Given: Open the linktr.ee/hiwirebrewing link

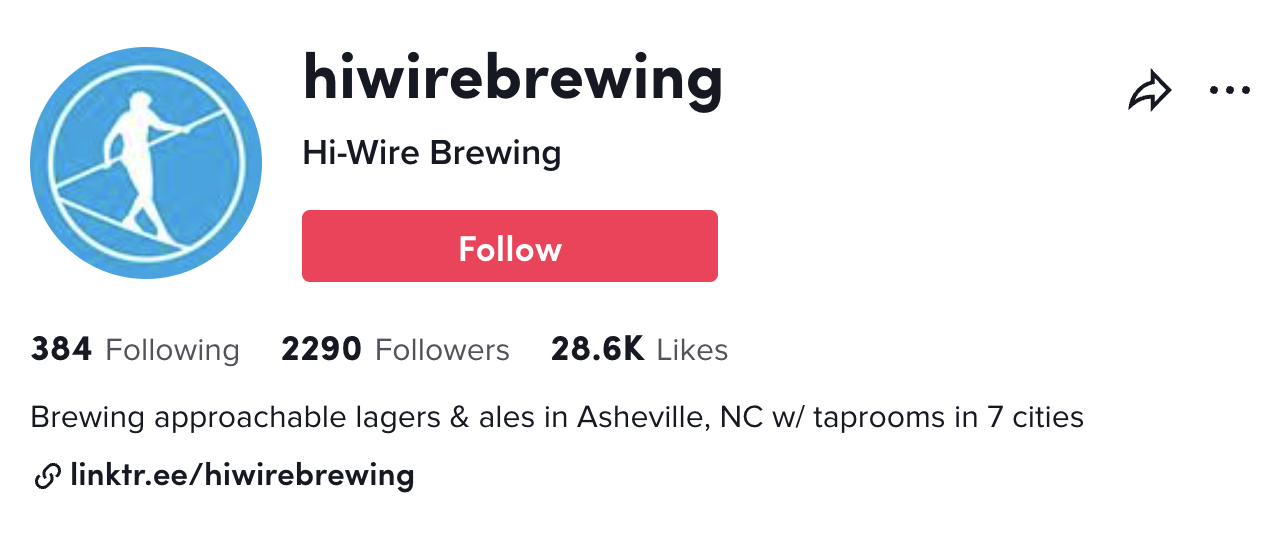Looking at the screenshot, I should pyautogui.click(x=242, y=475).
